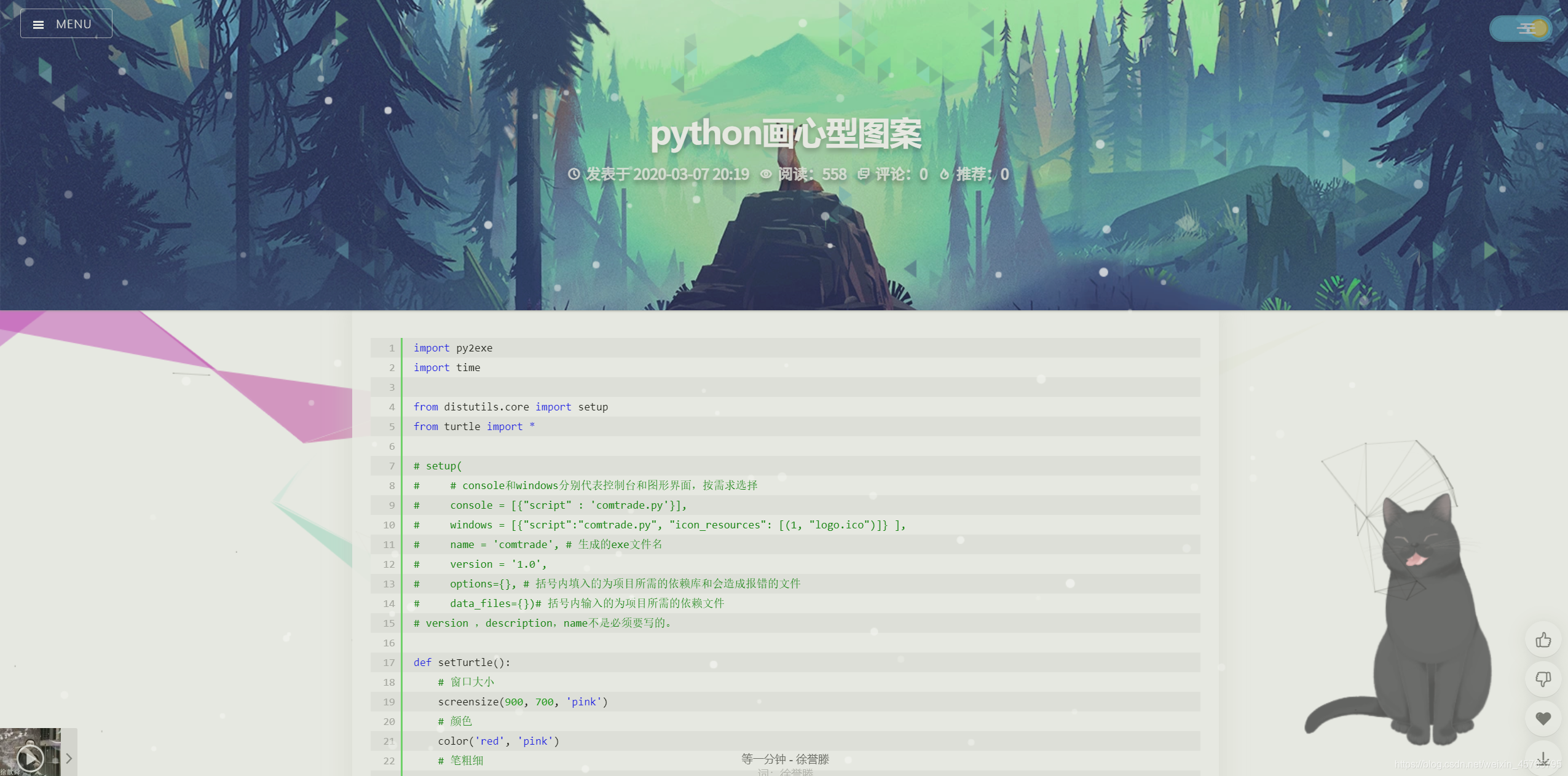The width and height of the screenshot is (1568, 776).
Task: Click the comment icon beside 评论
Action: coord(864,174)
